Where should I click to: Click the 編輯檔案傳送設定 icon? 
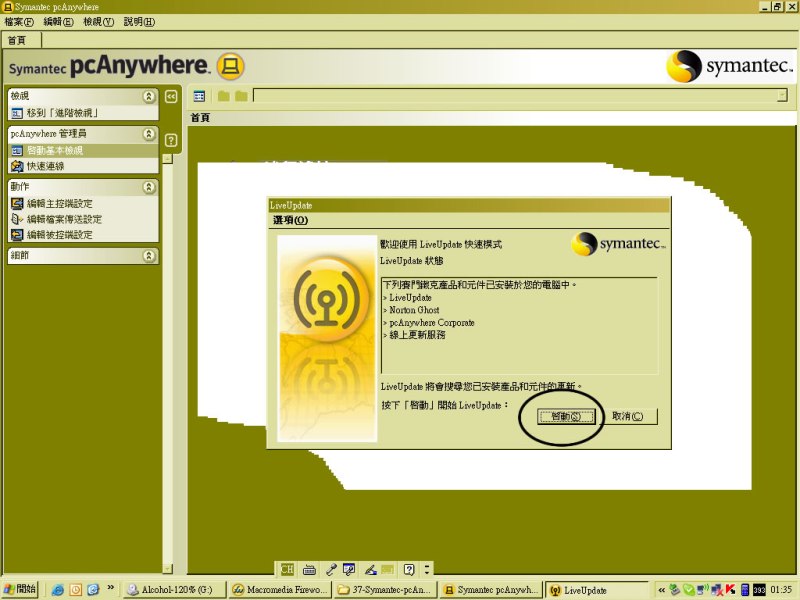click(17, 219)
